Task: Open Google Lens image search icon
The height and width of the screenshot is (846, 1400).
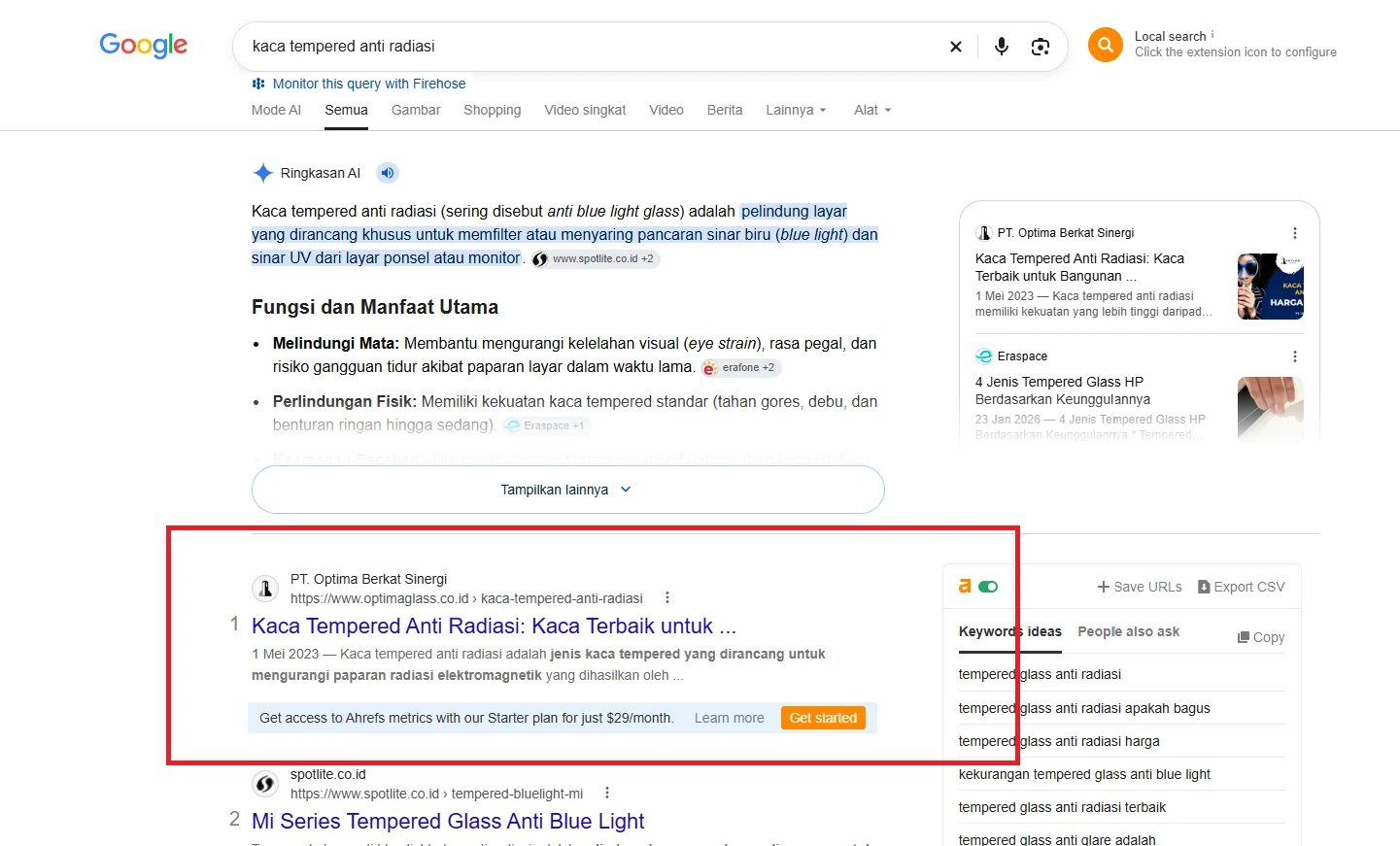Action: (1041, 47)
